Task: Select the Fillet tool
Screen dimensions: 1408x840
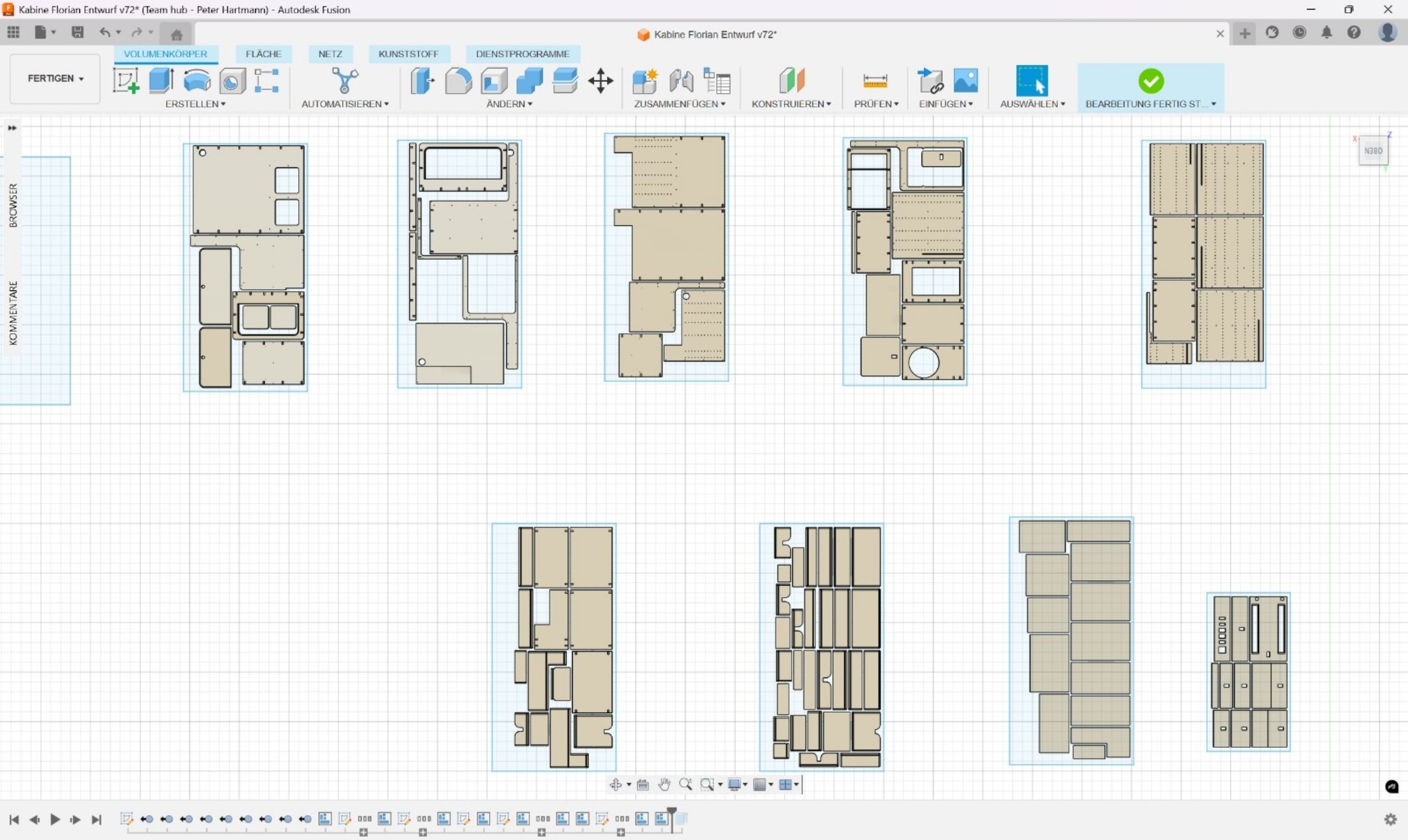Action: pos(458,81)
